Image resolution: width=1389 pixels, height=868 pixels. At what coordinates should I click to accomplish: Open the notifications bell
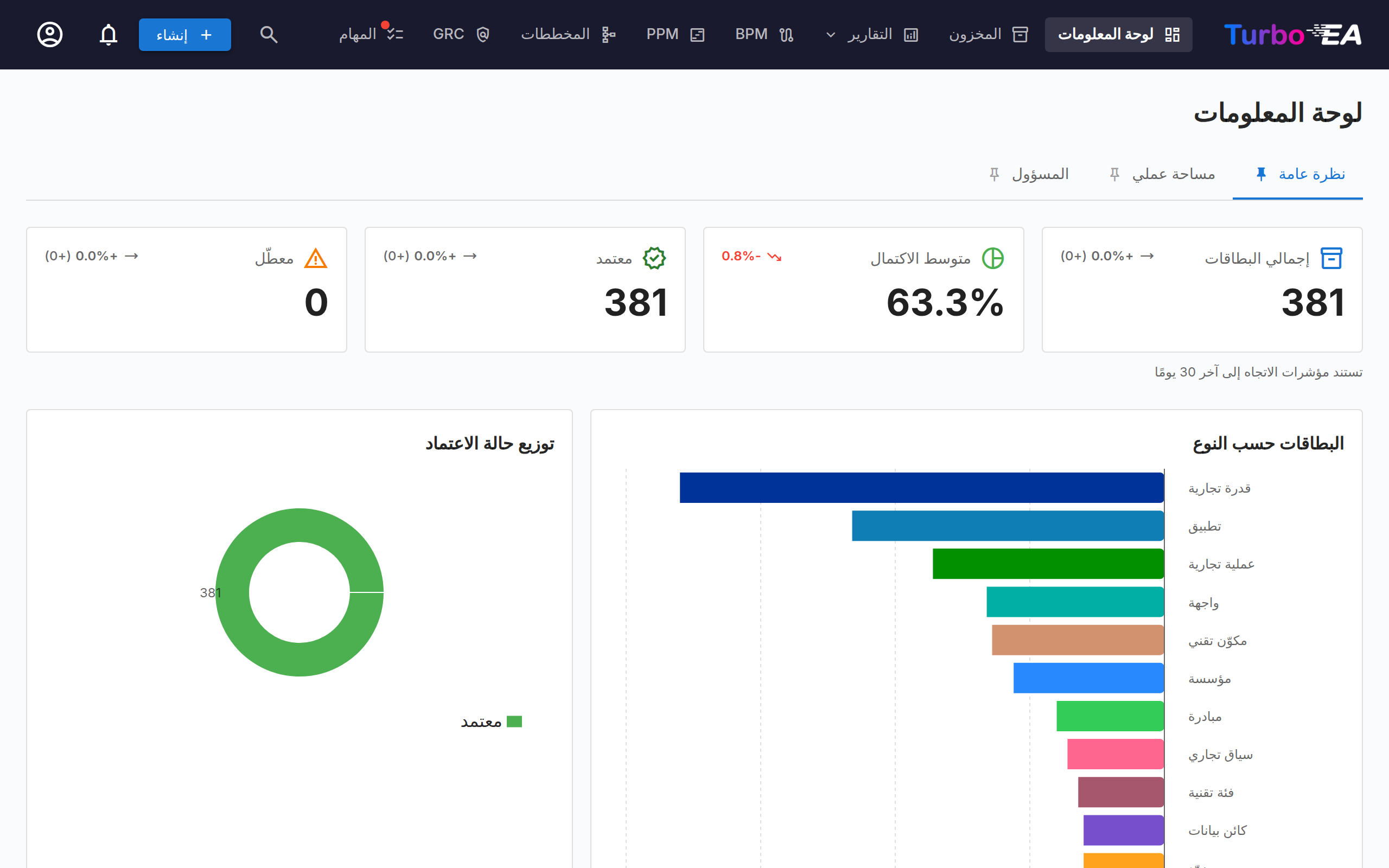pyautogui.click(x=109, y=34)
